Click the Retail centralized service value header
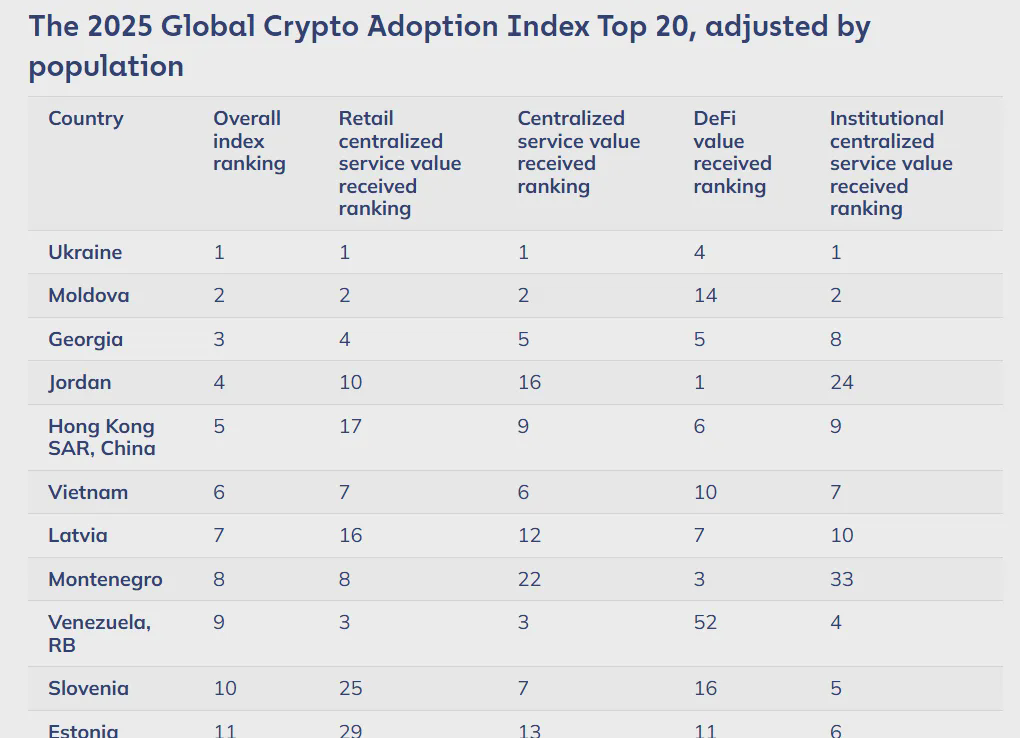Viewport: 1020px width, 738px height. click(399, 163)
